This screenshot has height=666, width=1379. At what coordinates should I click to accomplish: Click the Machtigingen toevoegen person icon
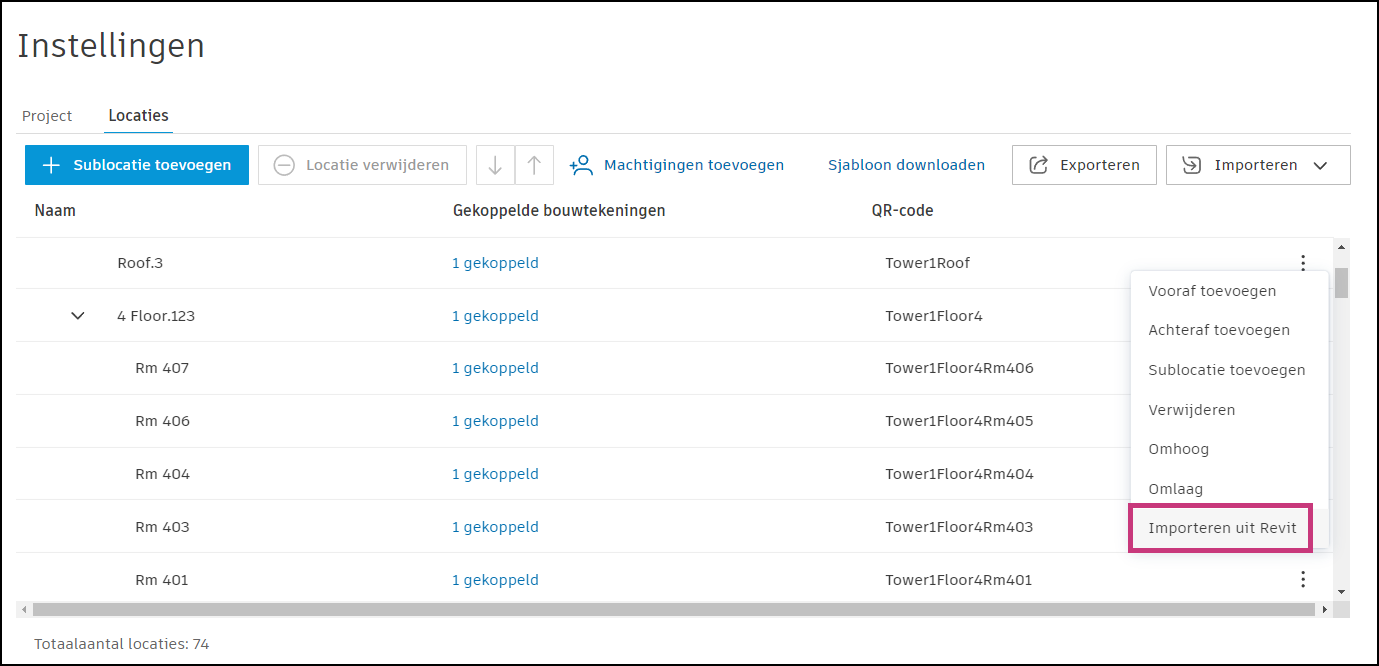(581, 165)
